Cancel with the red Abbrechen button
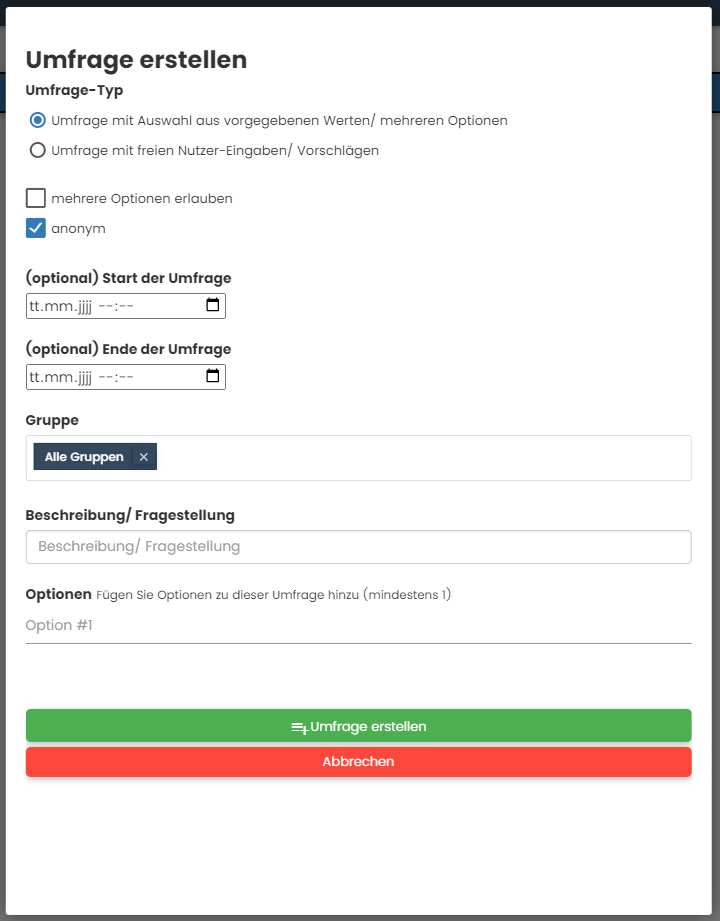 [x=358, y=762]
